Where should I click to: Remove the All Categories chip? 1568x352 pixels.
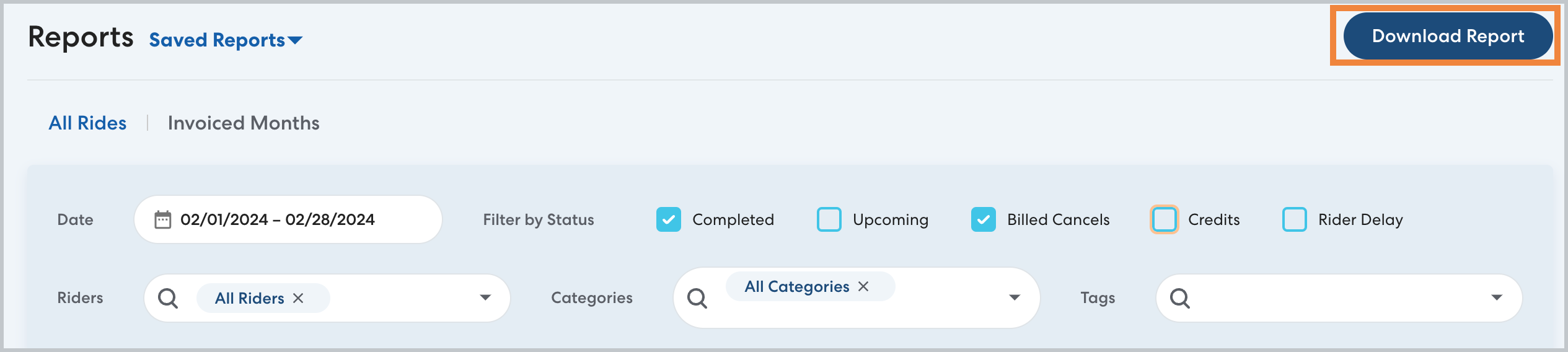click(863, 286)
